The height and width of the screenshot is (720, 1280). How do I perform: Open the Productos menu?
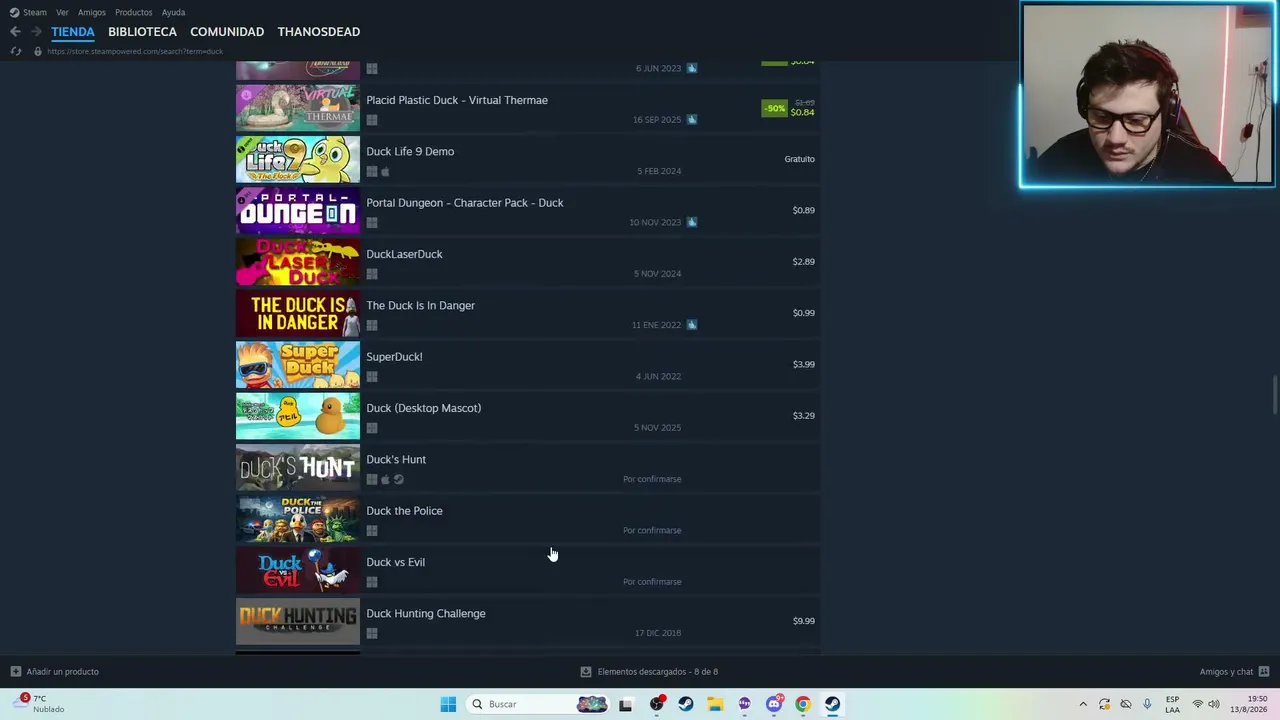133,12
